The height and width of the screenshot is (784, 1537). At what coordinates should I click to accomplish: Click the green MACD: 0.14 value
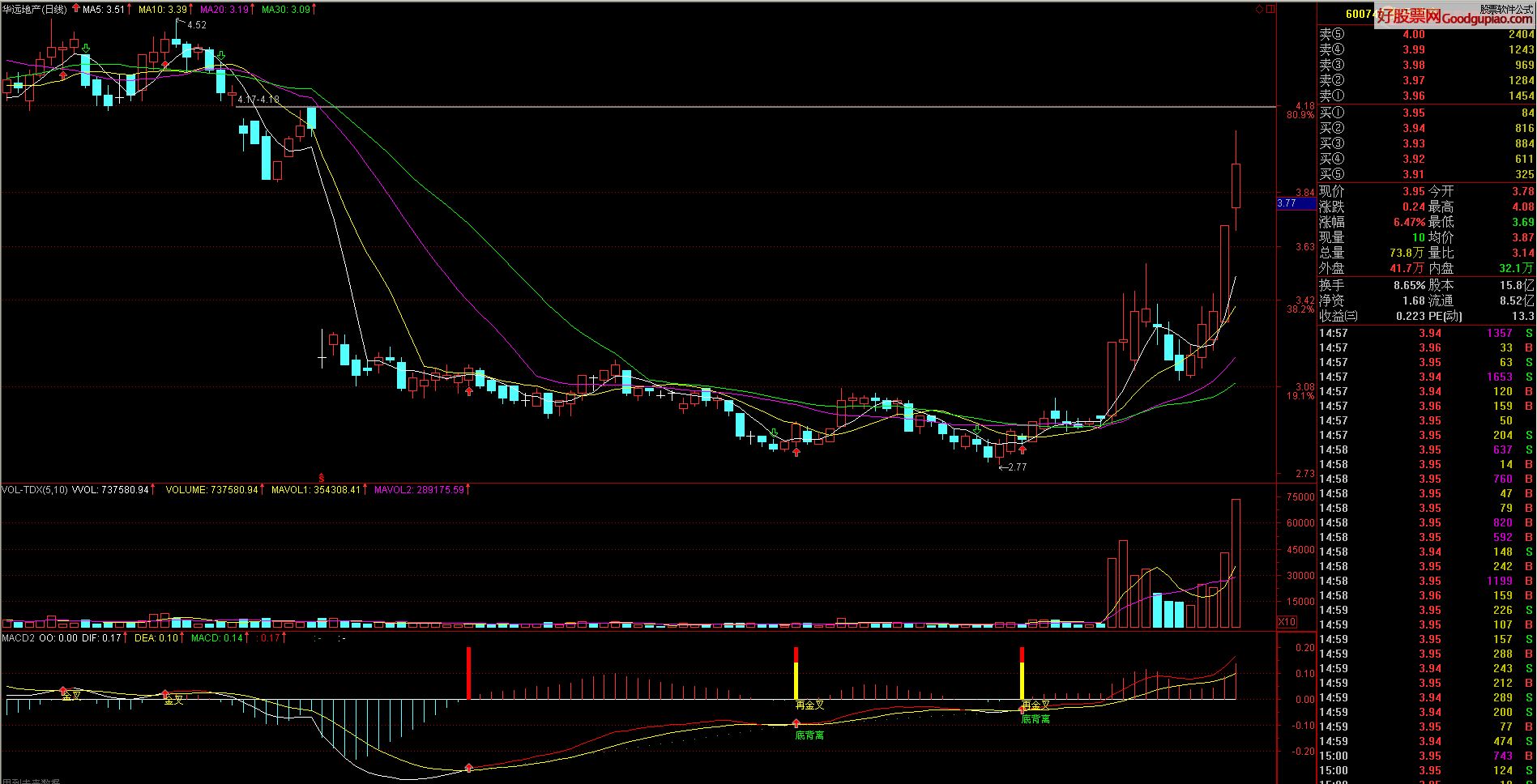(217, 638)
